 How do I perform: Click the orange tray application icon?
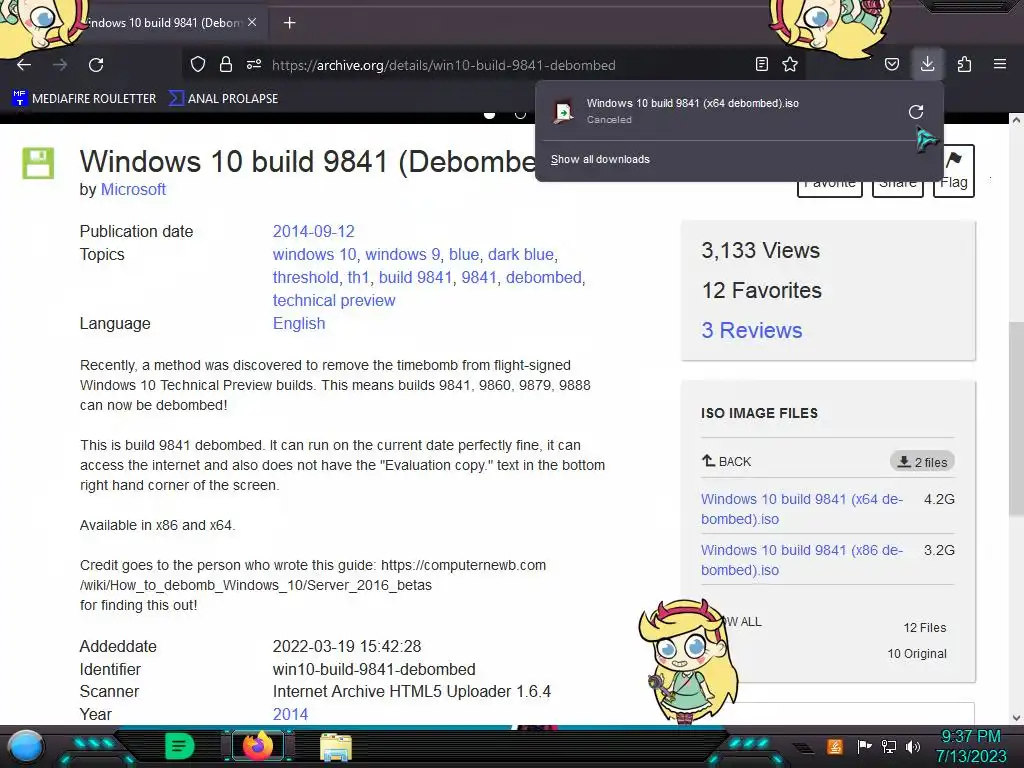point(835,746)
